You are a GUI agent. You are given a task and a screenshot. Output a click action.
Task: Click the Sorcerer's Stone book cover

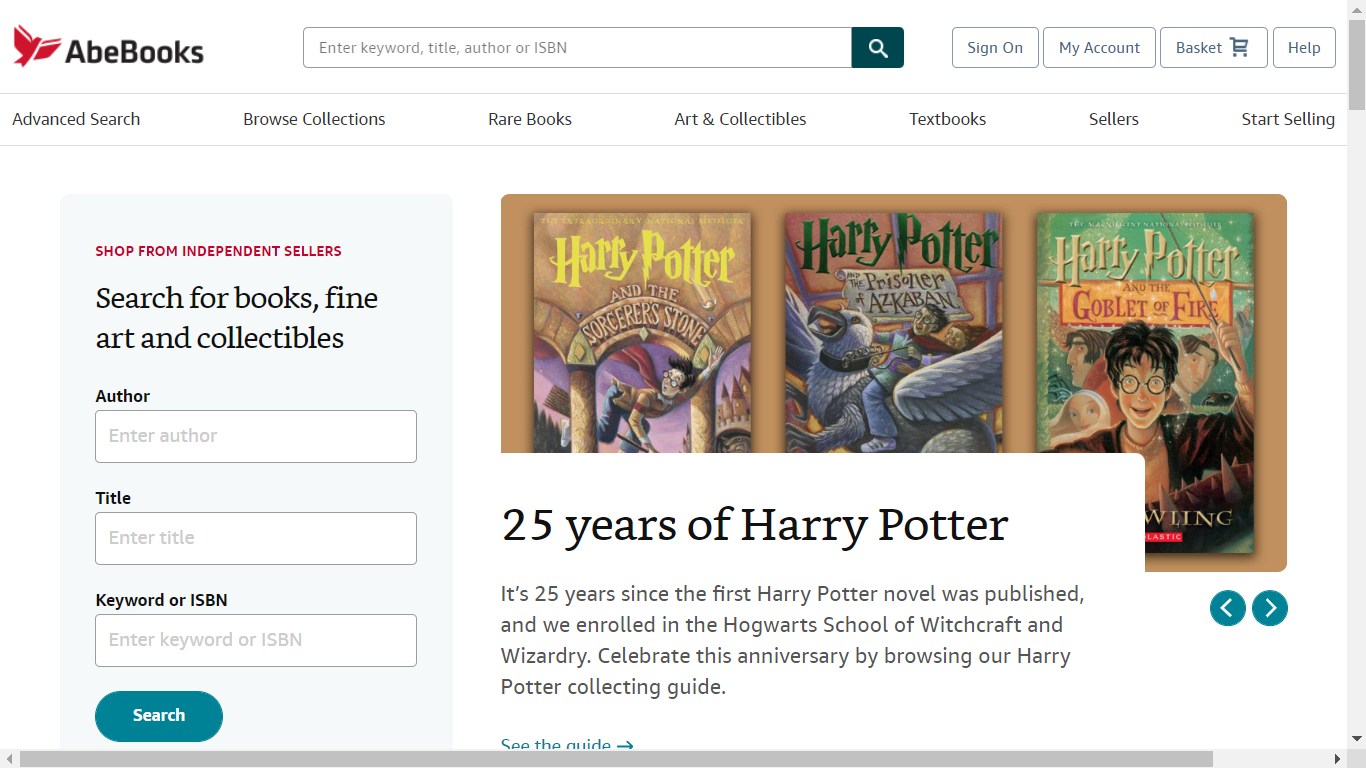(642, 330)
